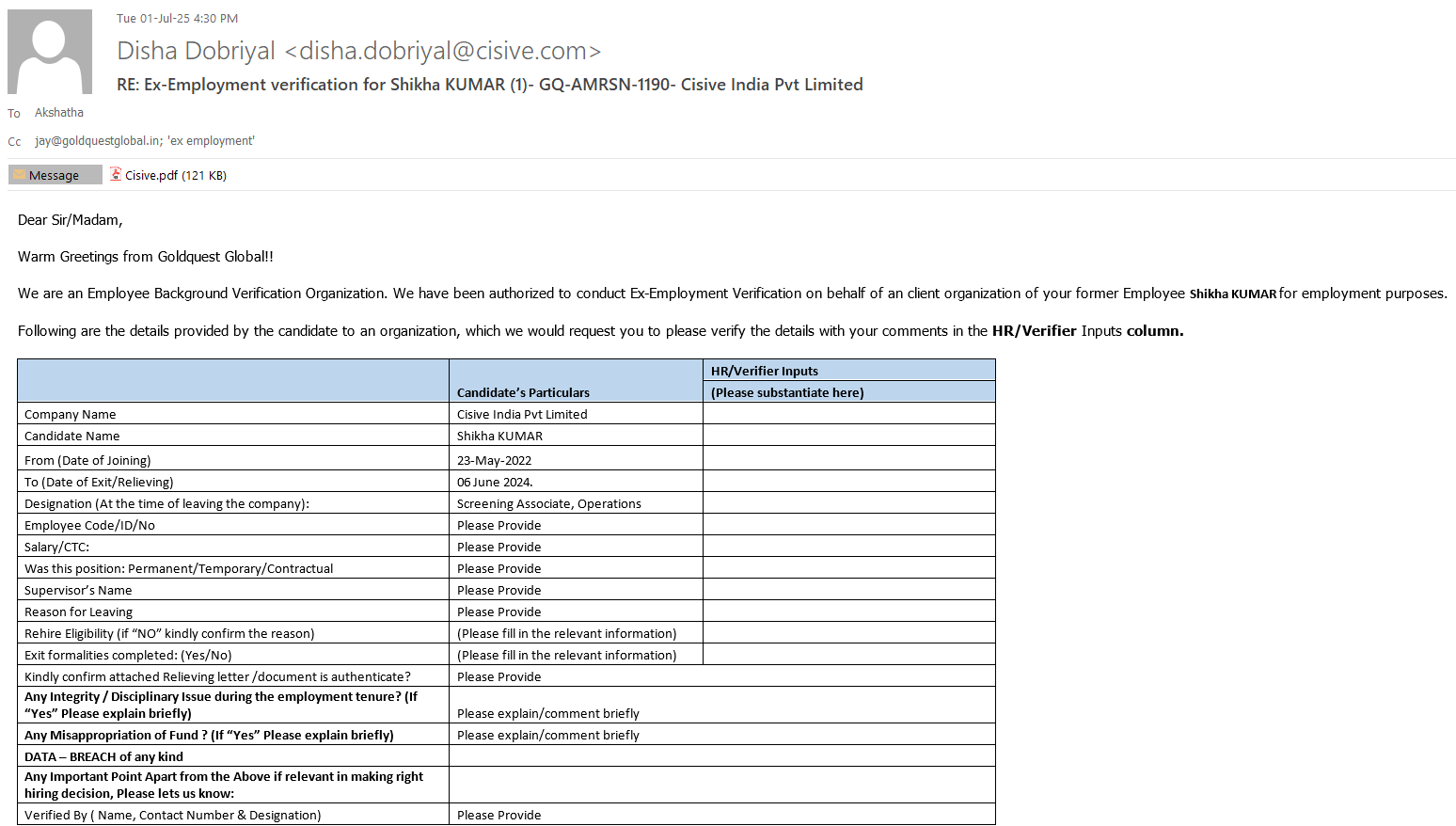Image resolution: width=1456 pixels, height=826 pixels.
Task: Click the HR/Verifier input cell for Candidate Name
Action: tap(848, 436)
